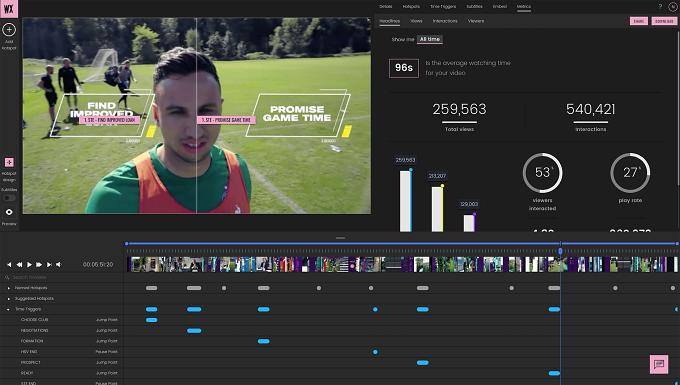680x385 pixels.
Task: Click the Find Improved Loan hotspot label
Action: tap(109, 120)
